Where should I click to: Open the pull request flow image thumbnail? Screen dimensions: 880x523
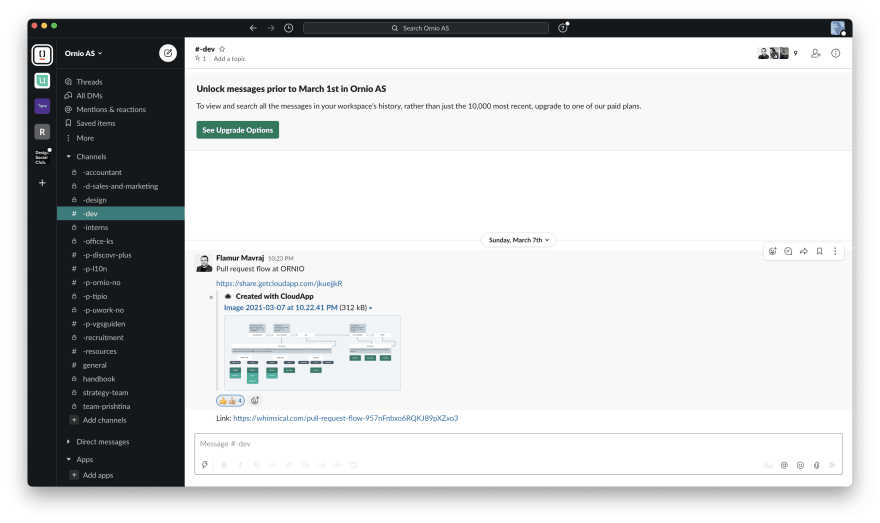coord(312,353)
